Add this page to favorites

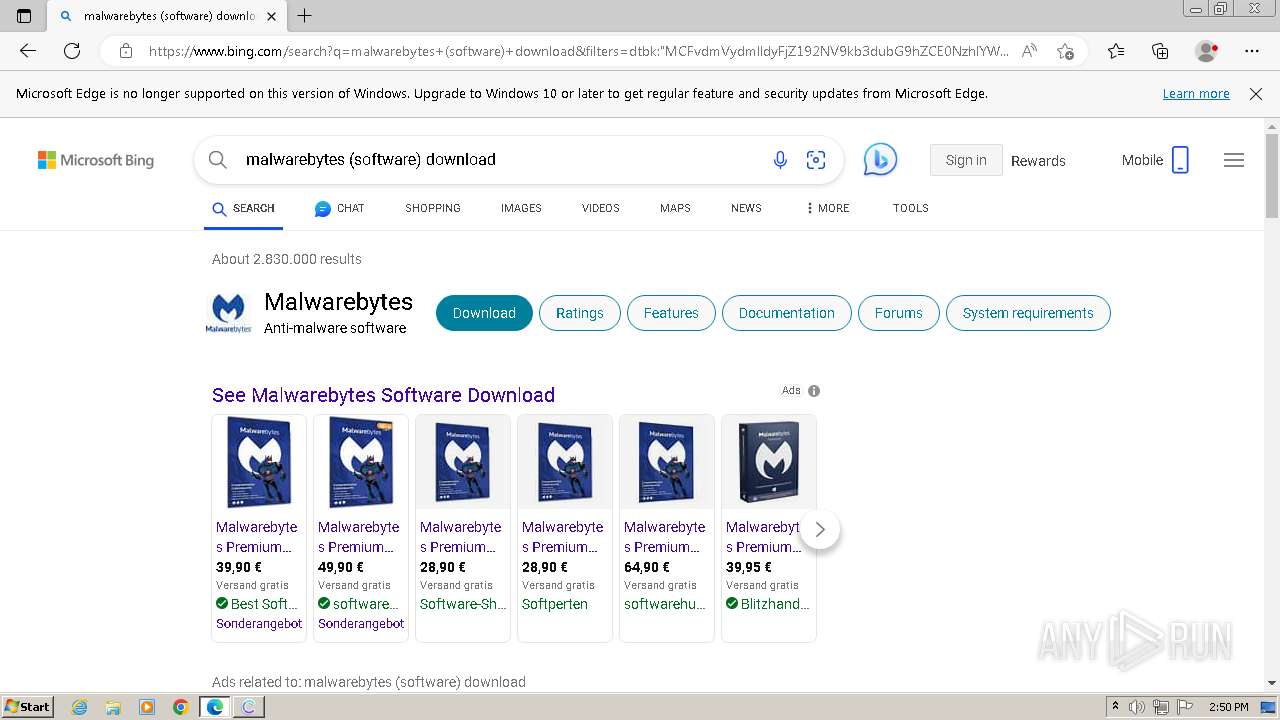coord(1065,50)
